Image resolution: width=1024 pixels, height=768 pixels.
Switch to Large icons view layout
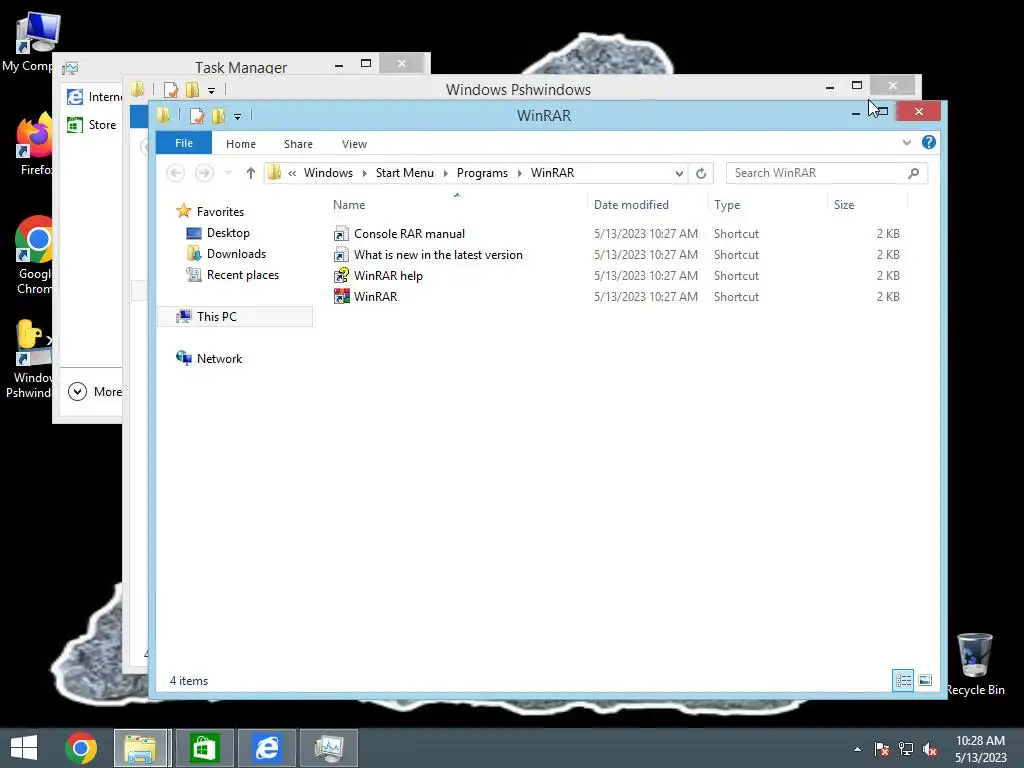925,680
